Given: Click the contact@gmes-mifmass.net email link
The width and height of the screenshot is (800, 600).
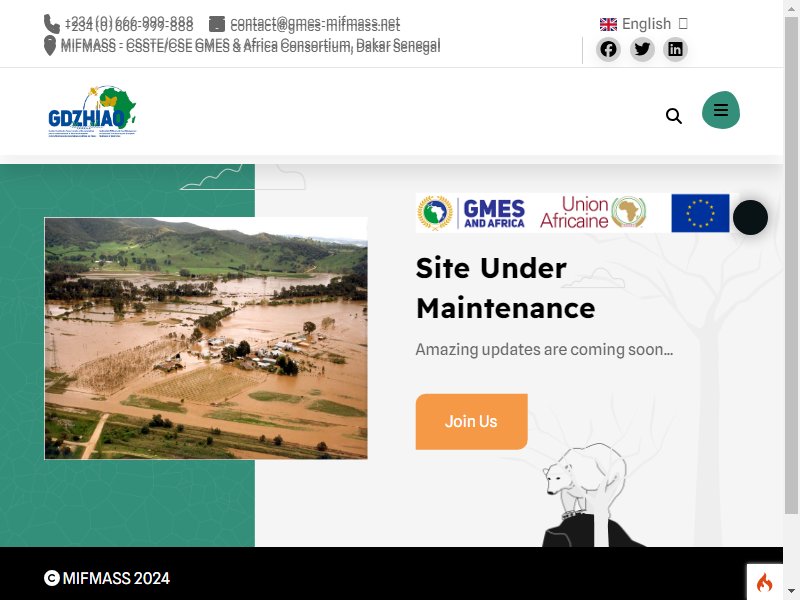Looking at the screenshot, I should [315, 24].
